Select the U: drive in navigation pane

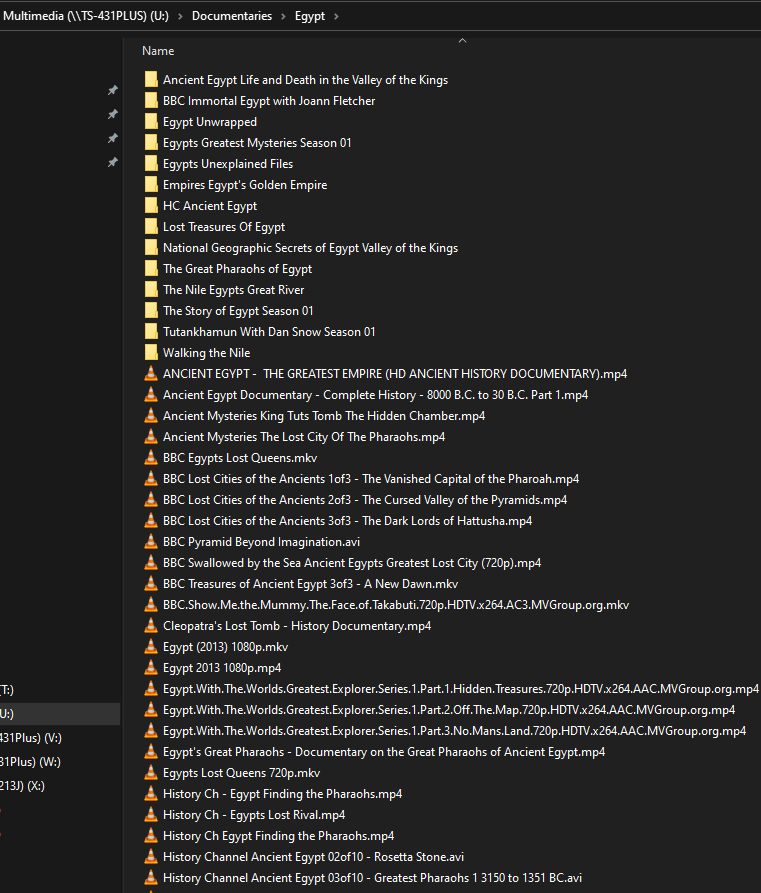coord(60,714)
